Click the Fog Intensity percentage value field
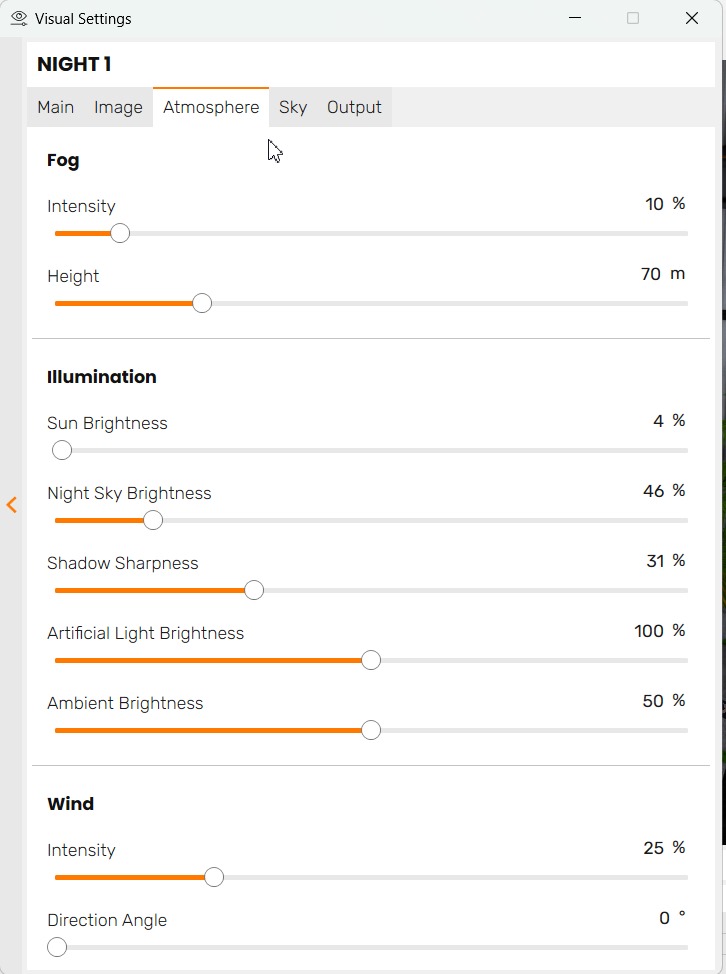726x974 pixels. click(x=654, y=204)
